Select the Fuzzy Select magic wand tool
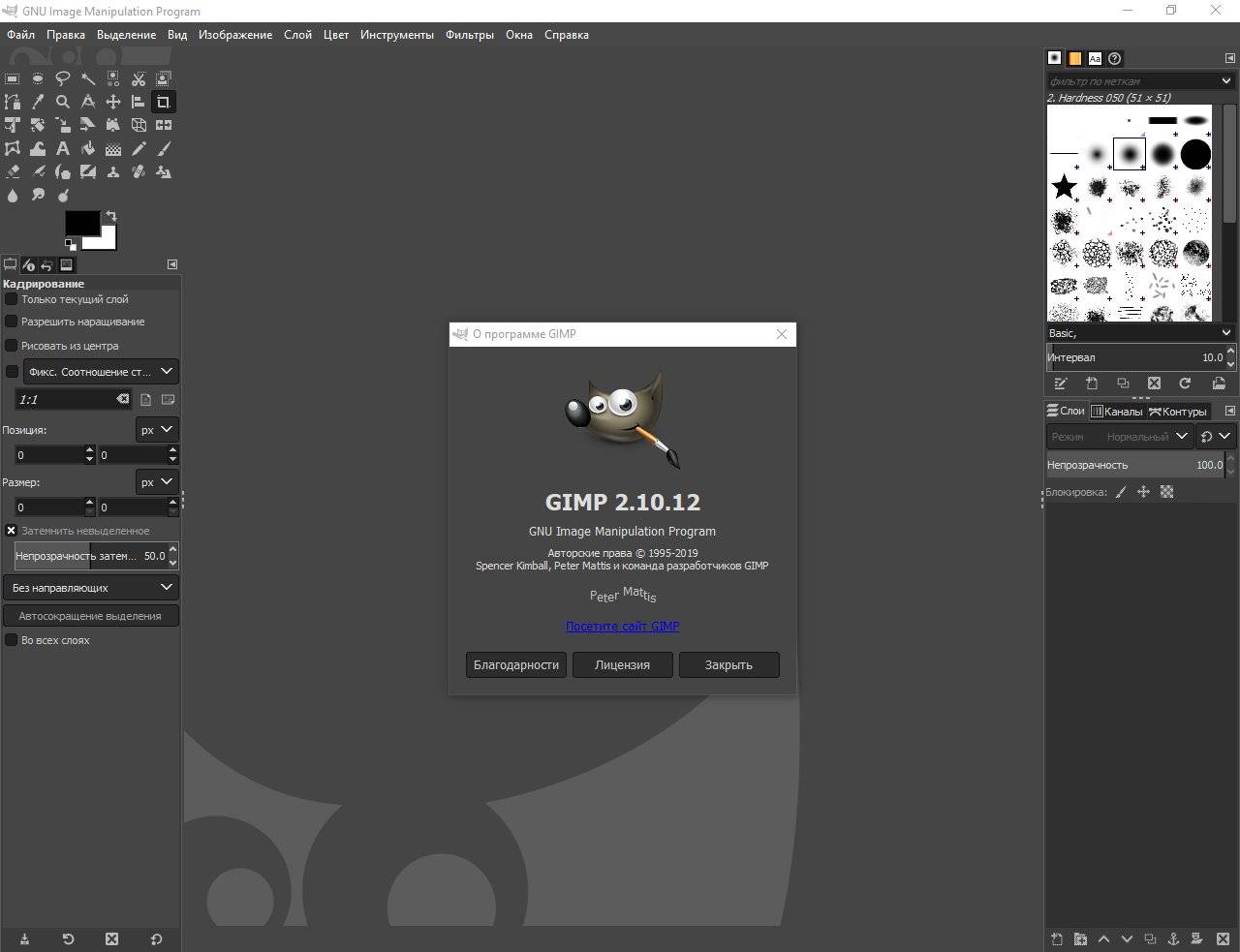1240x952 pixels. pyautogui.click(x=88, y=78)
